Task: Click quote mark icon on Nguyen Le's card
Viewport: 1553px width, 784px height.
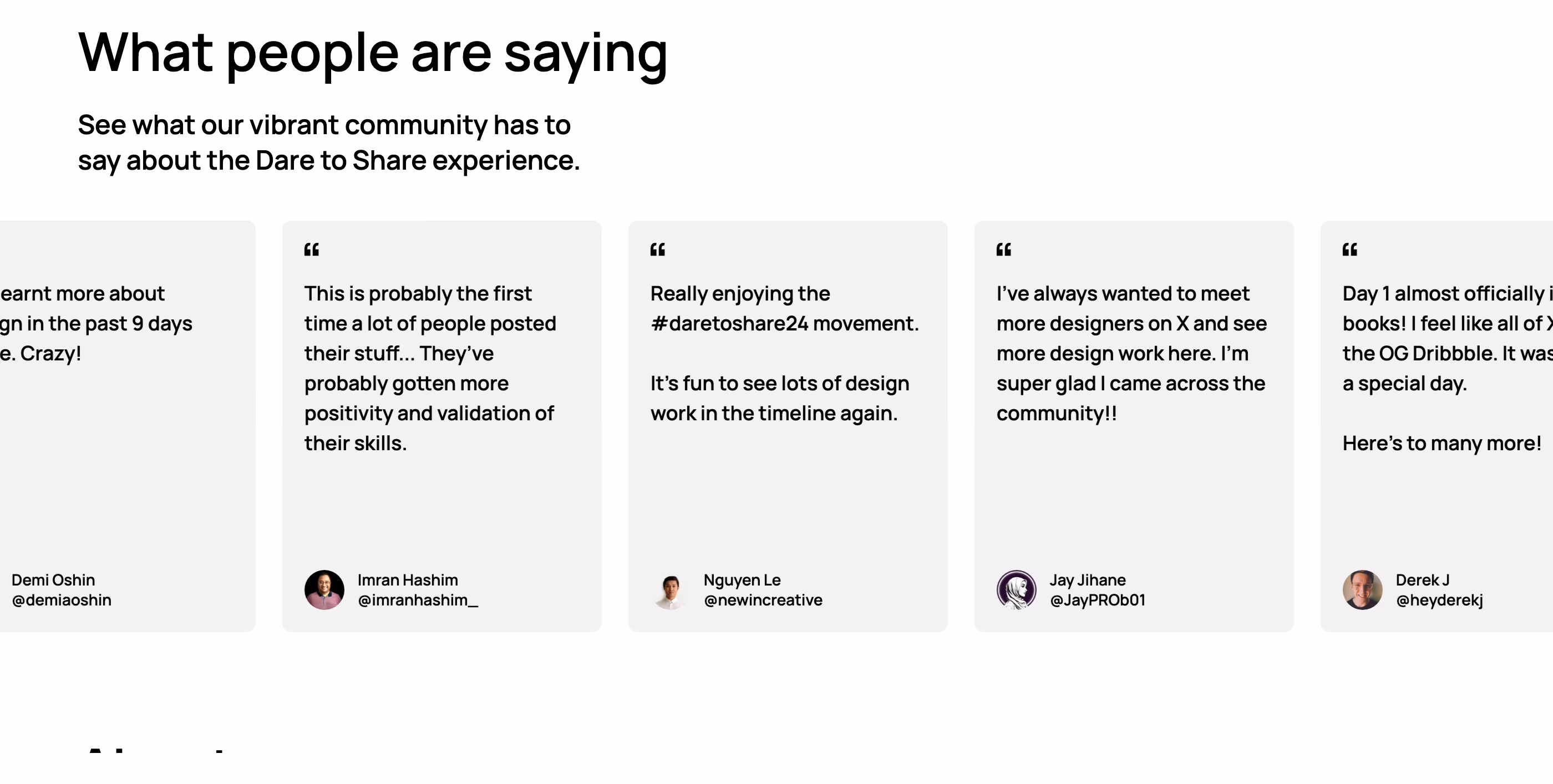Action: point(658,250)
